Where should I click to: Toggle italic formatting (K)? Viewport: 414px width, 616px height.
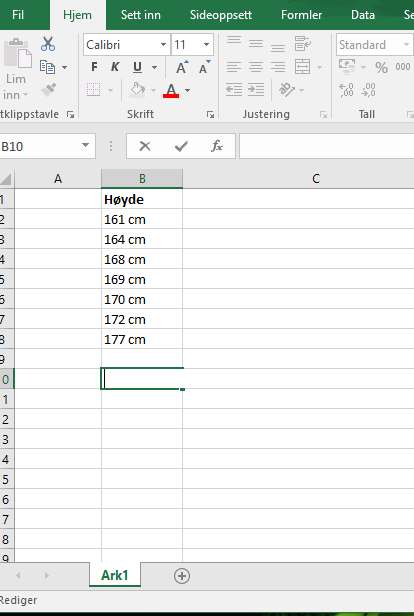115,67
